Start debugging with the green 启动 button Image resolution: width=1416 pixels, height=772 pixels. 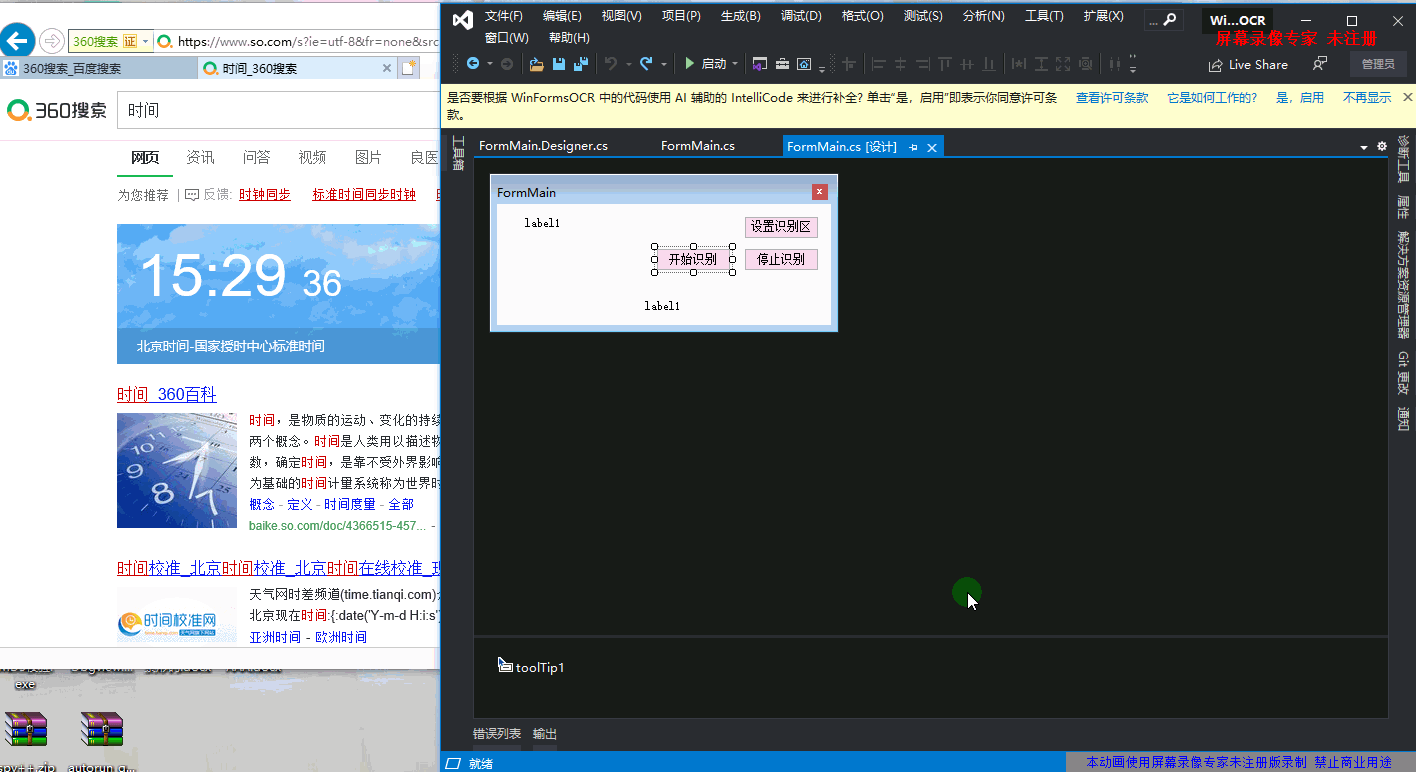point(705,64)
